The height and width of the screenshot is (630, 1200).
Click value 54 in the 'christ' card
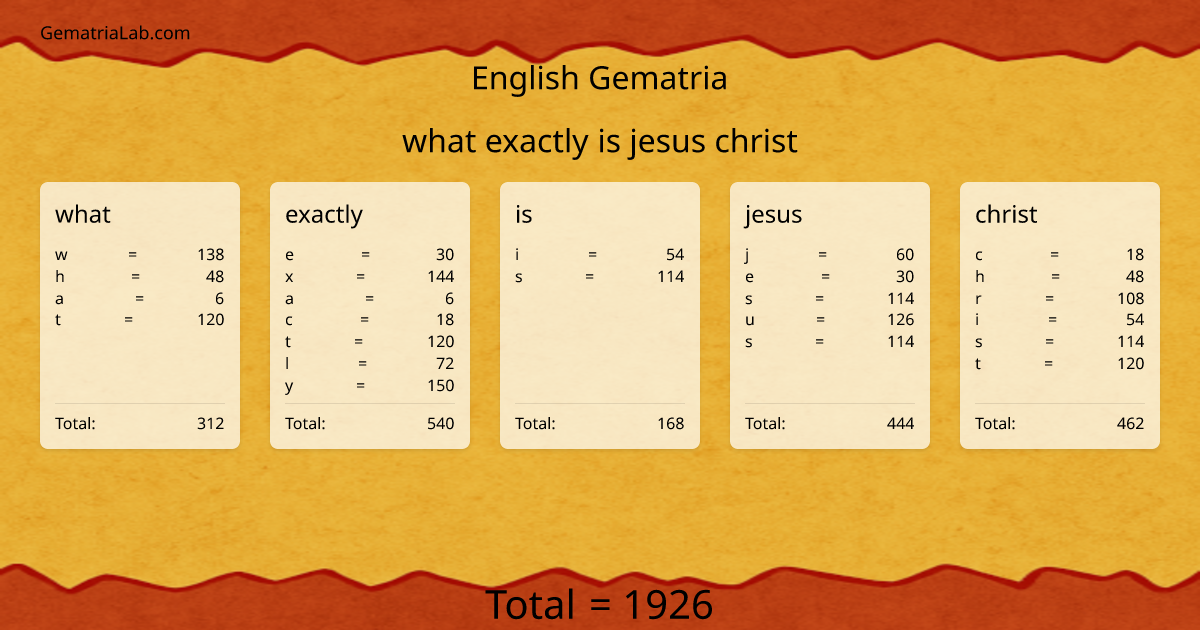tap(1135, 320)
